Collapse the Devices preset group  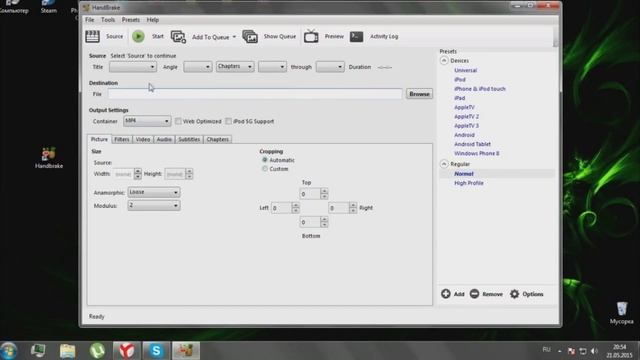click(444, 60)
